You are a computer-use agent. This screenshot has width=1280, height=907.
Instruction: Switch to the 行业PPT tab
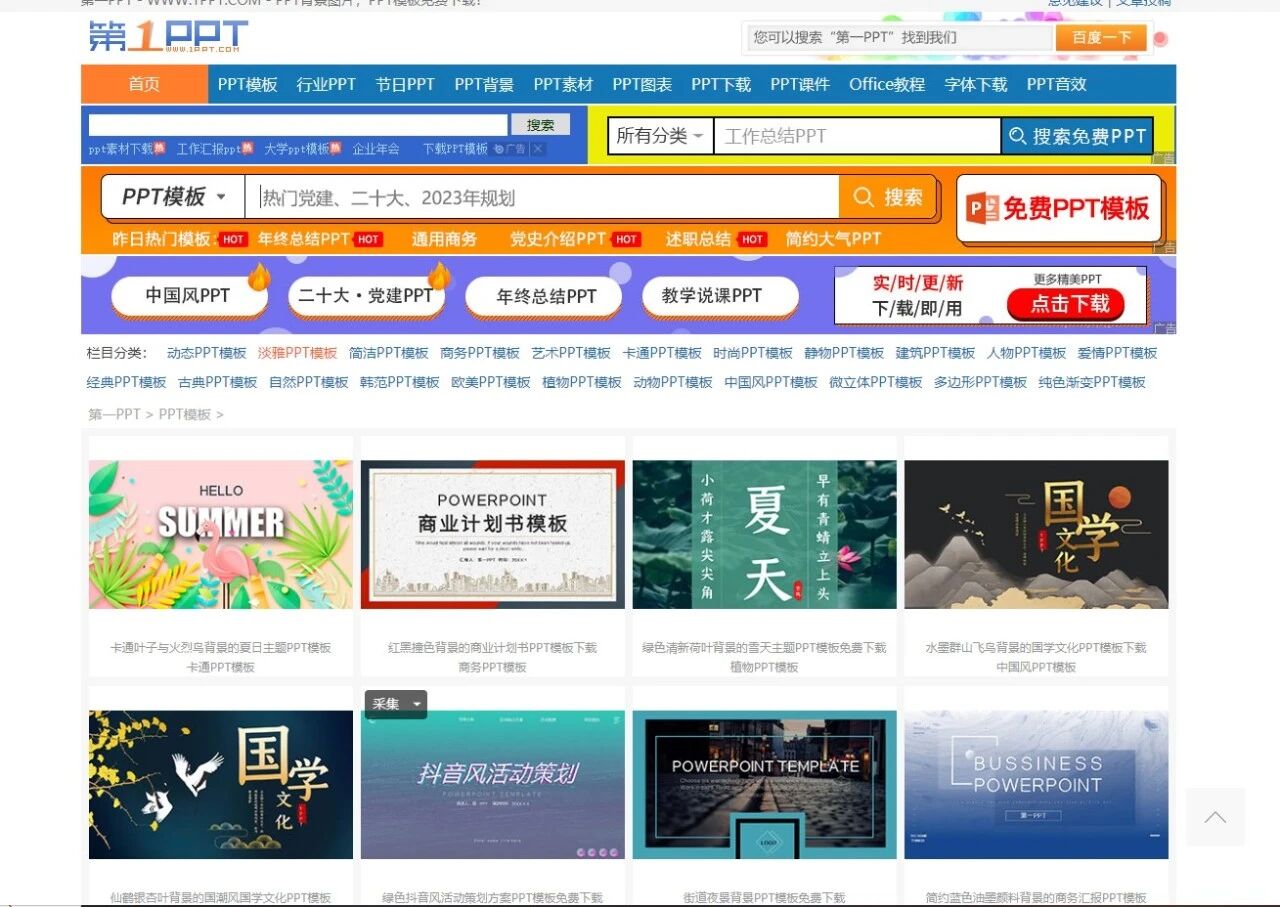click(325, 85)
